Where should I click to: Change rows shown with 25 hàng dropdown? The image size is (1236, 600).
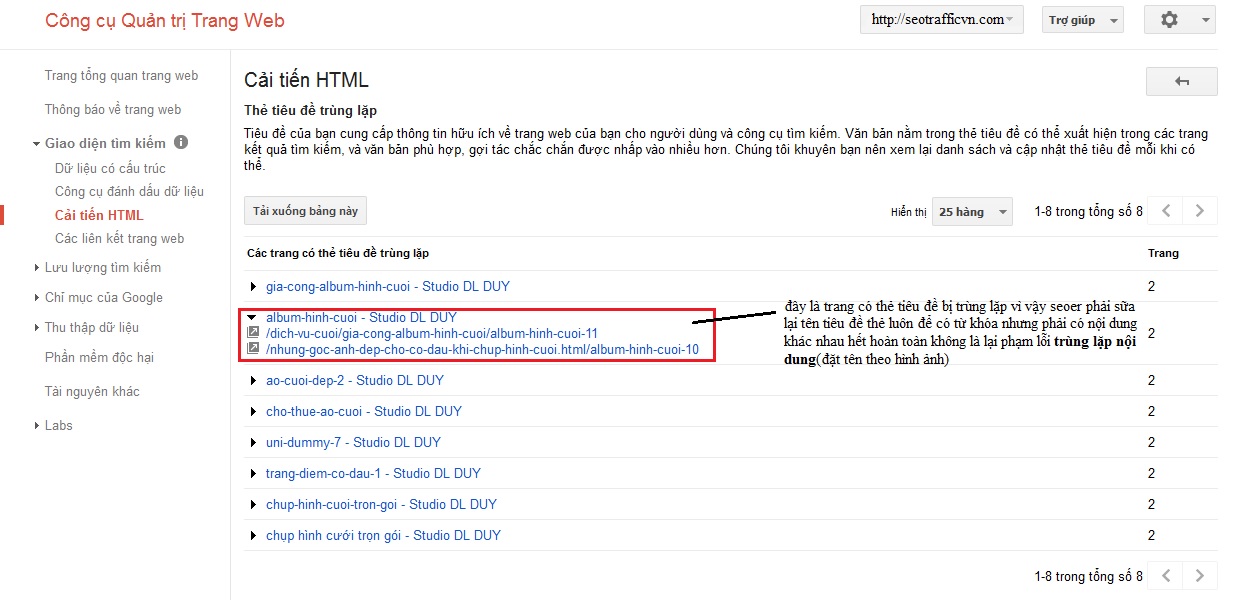(x=971, y=212)
